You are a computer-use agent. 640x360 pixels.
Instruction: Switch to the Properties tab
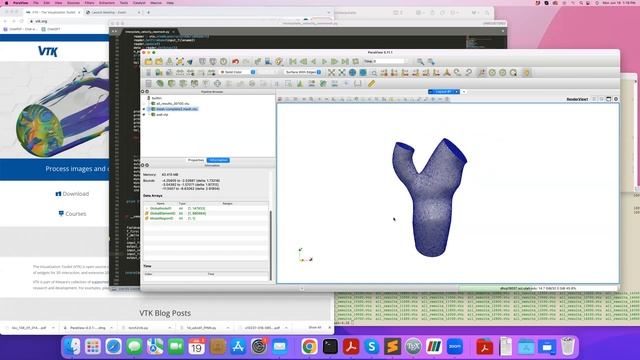point(196,160)
